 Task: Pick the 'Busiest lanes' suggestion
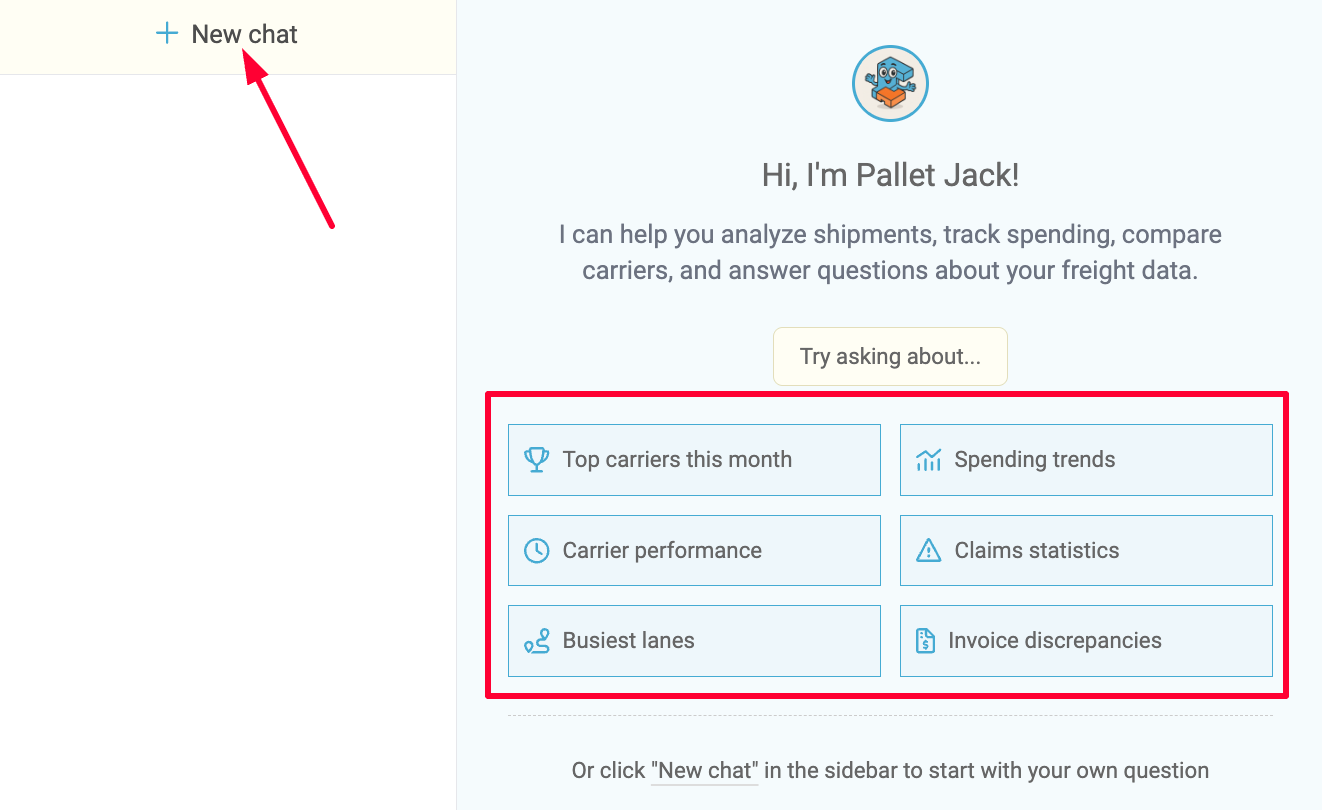pos(694,641)
